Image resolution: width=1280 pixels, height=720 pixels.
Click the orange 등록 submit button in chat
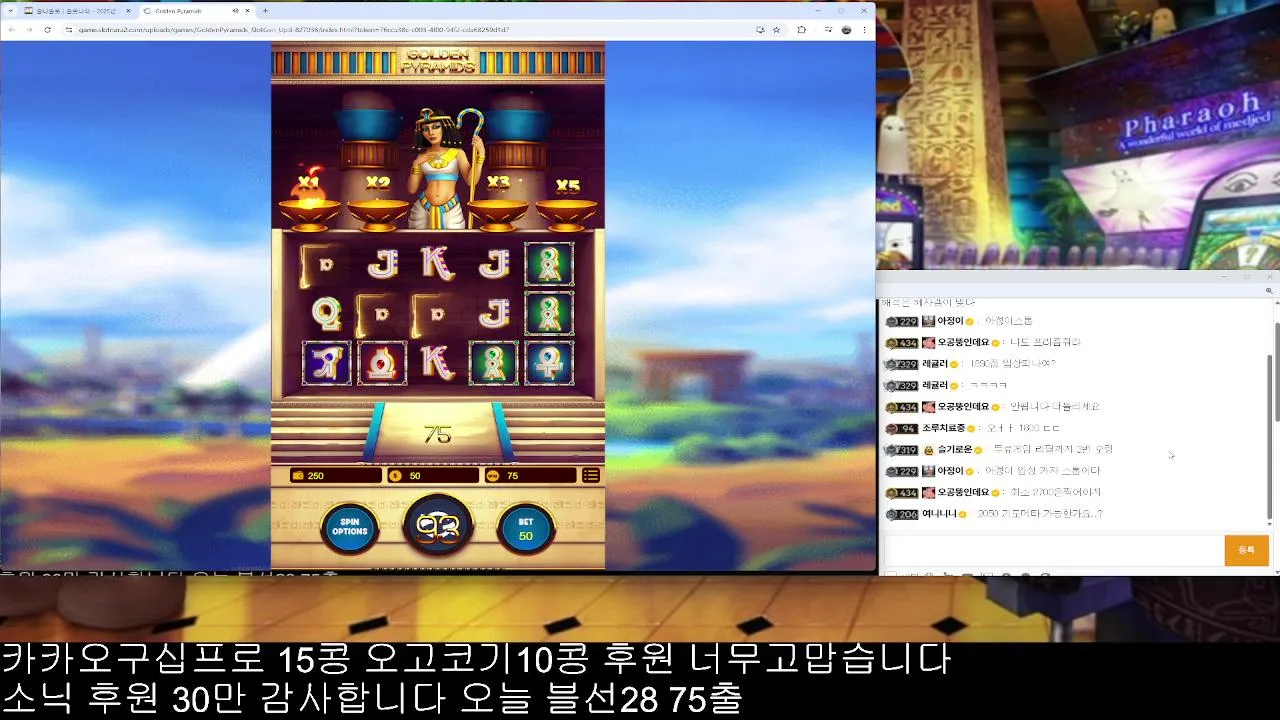point(1246,550)
